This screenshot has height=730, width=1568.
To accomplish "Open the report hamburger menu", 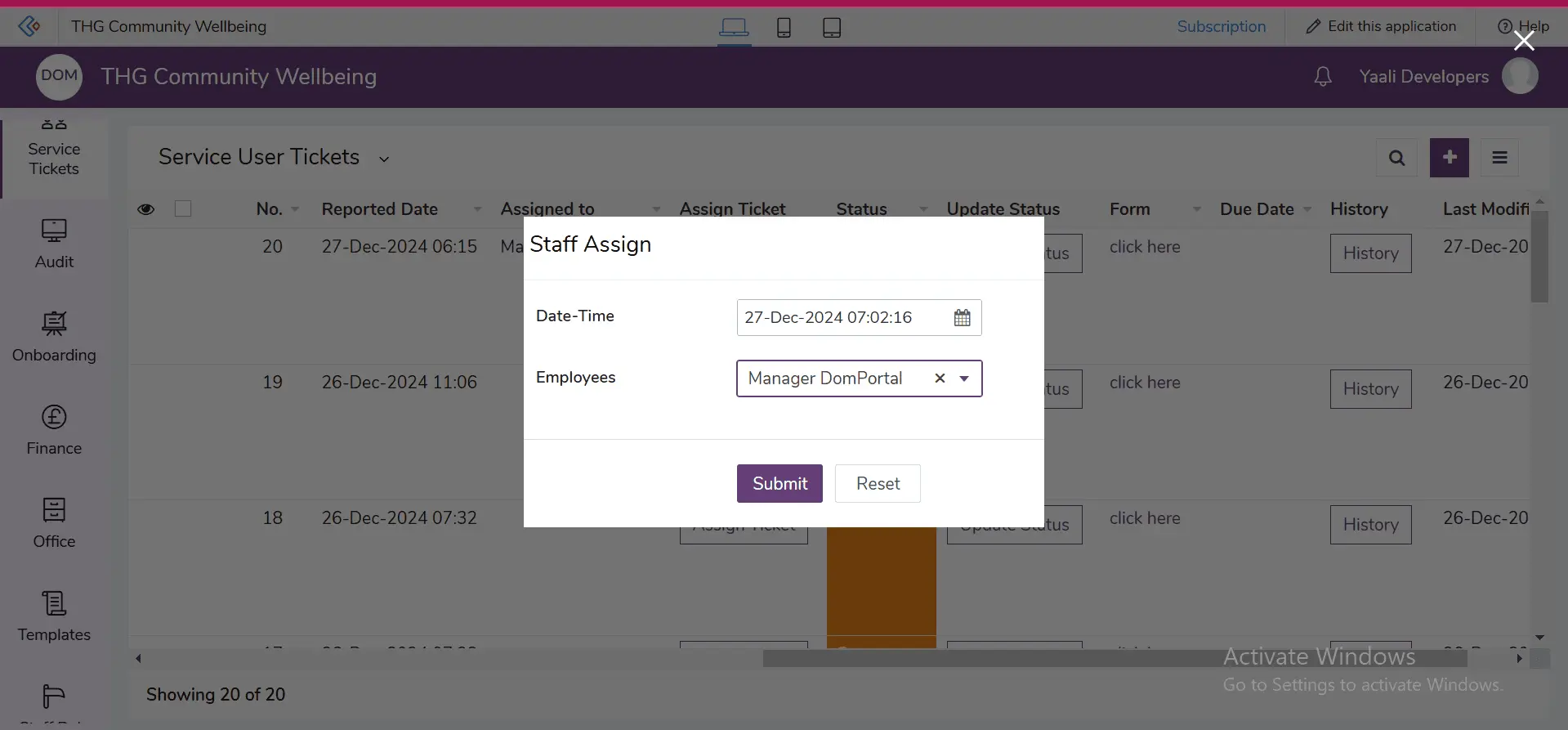I will click(1500, 158).
